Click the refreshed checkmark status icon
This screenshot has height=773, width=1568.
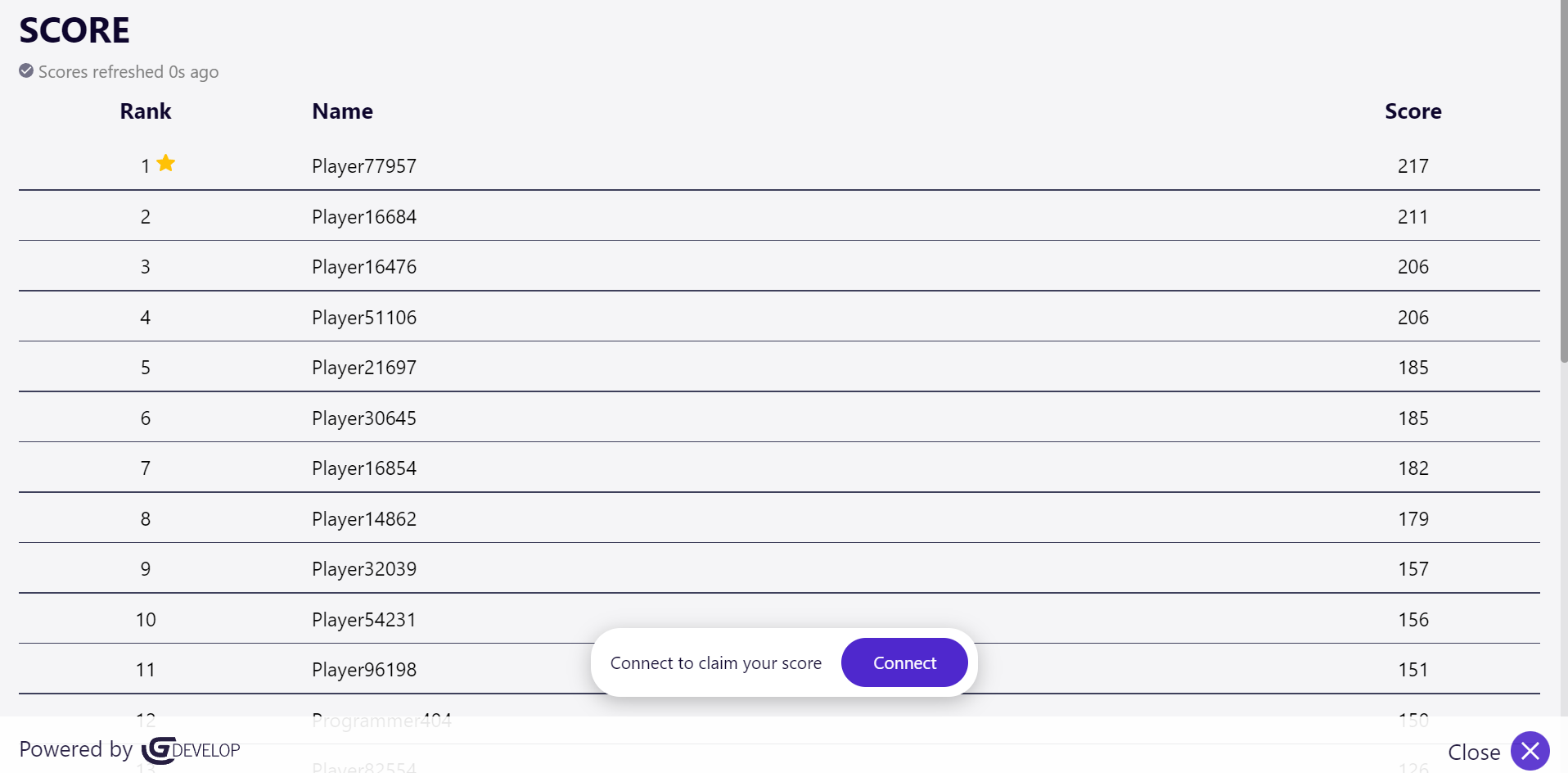26,71
